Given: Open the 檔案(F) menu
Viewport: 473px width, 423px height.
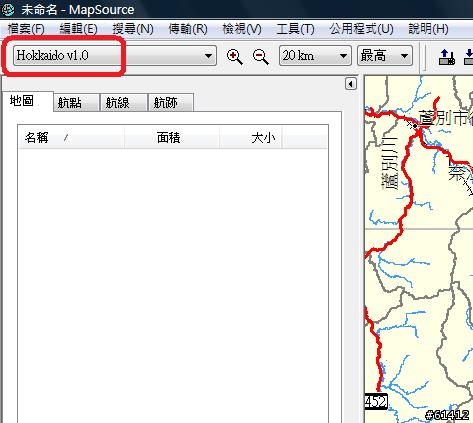Looking at the screenshot, I should click(26, 29).
